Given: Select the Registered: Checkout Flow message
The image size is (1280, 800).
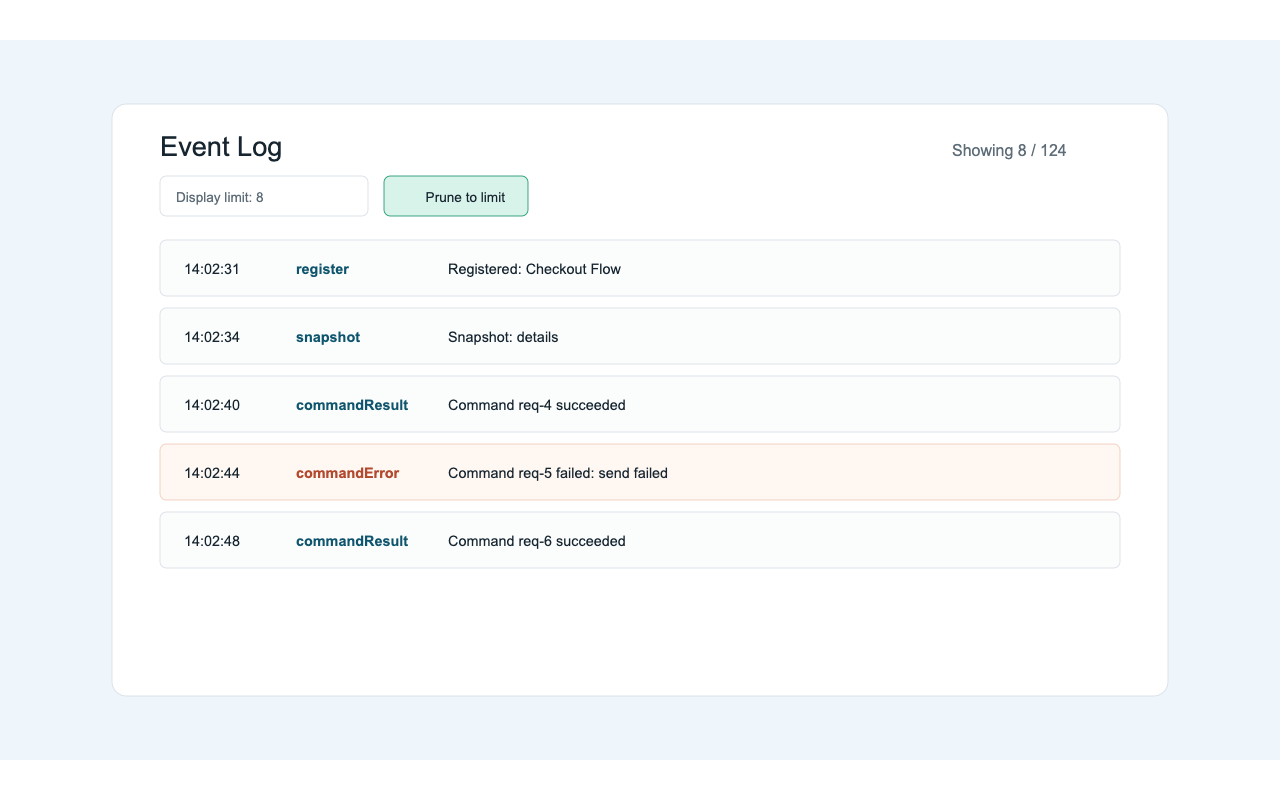Looking at the screenshot, I should 534,268.
